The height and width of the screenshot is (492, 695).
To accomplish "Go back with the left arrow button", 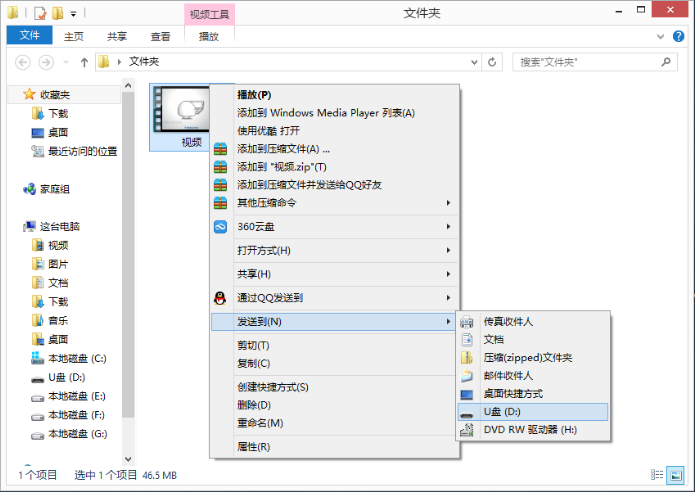I will point(23,62).
